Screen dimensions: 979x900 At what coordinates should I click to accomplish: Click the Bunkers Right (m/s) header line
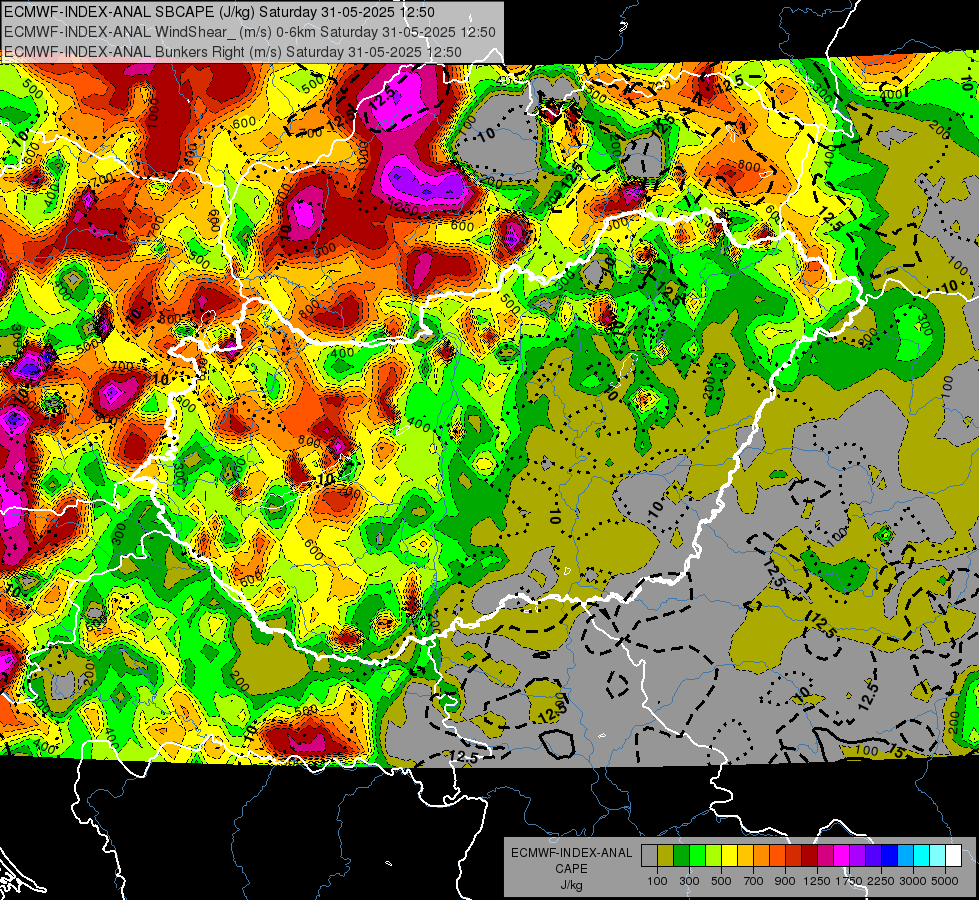point(233,52)
